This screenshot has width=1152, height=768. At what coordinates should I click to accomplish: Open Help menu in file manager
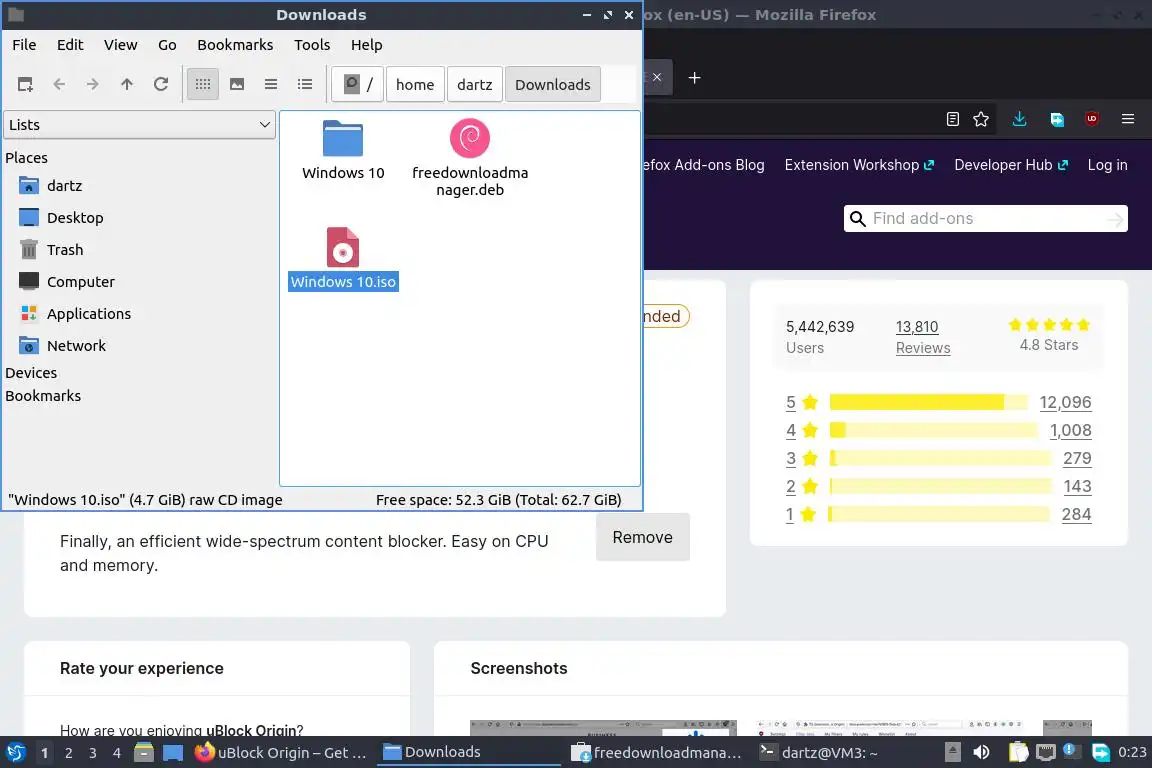367,45
